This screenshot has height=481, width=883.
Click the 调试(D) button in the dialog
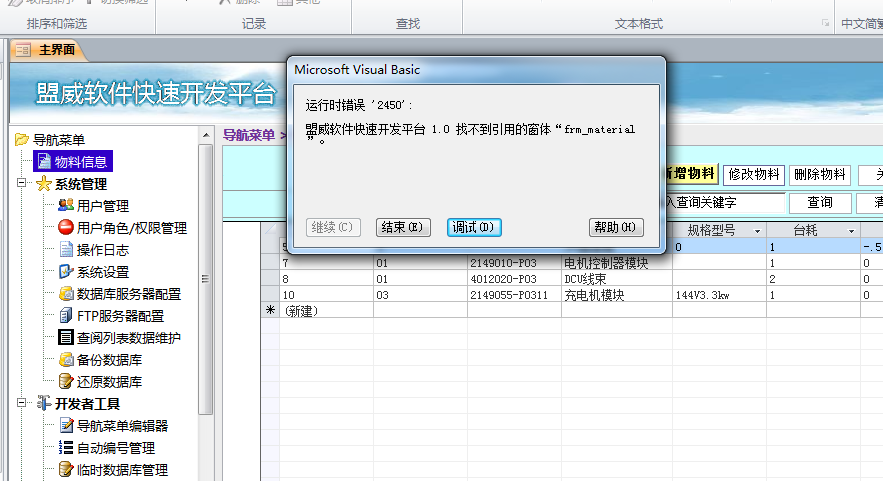474,227
